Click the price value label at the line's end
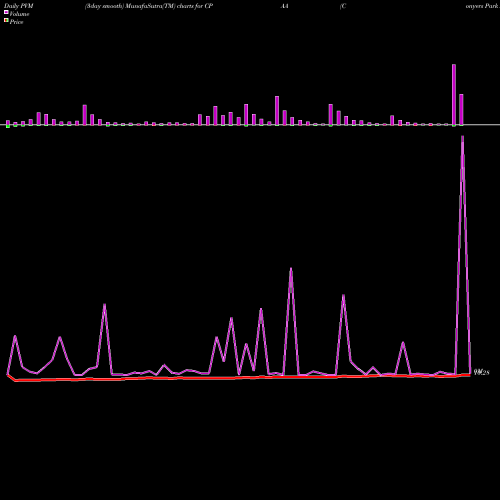Screen dimensions: 500x500 pos(482,372)
